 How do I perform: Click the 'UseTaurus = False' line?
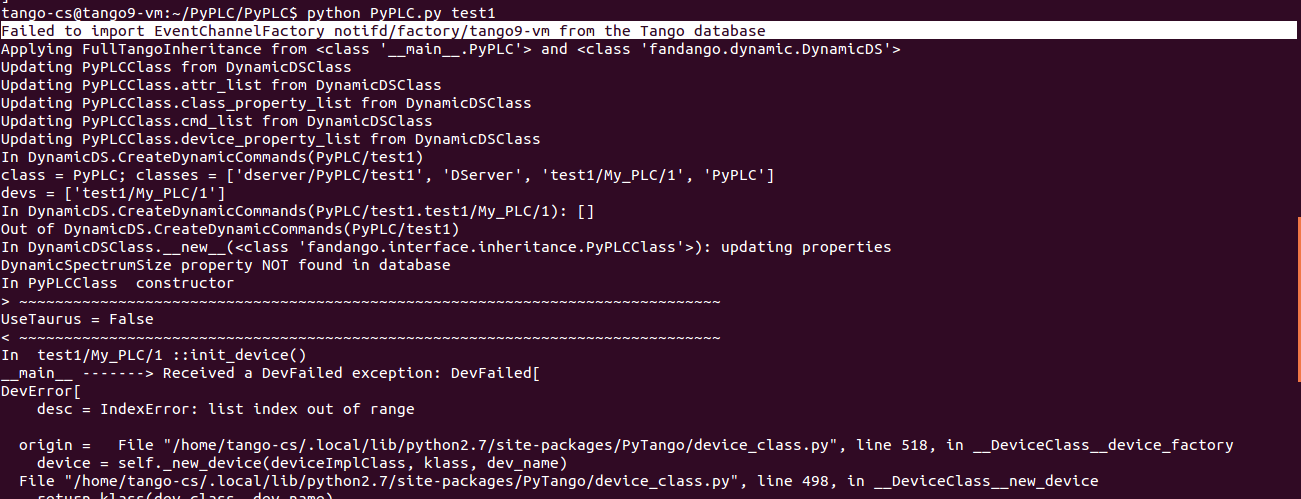(x=77, y=319)
